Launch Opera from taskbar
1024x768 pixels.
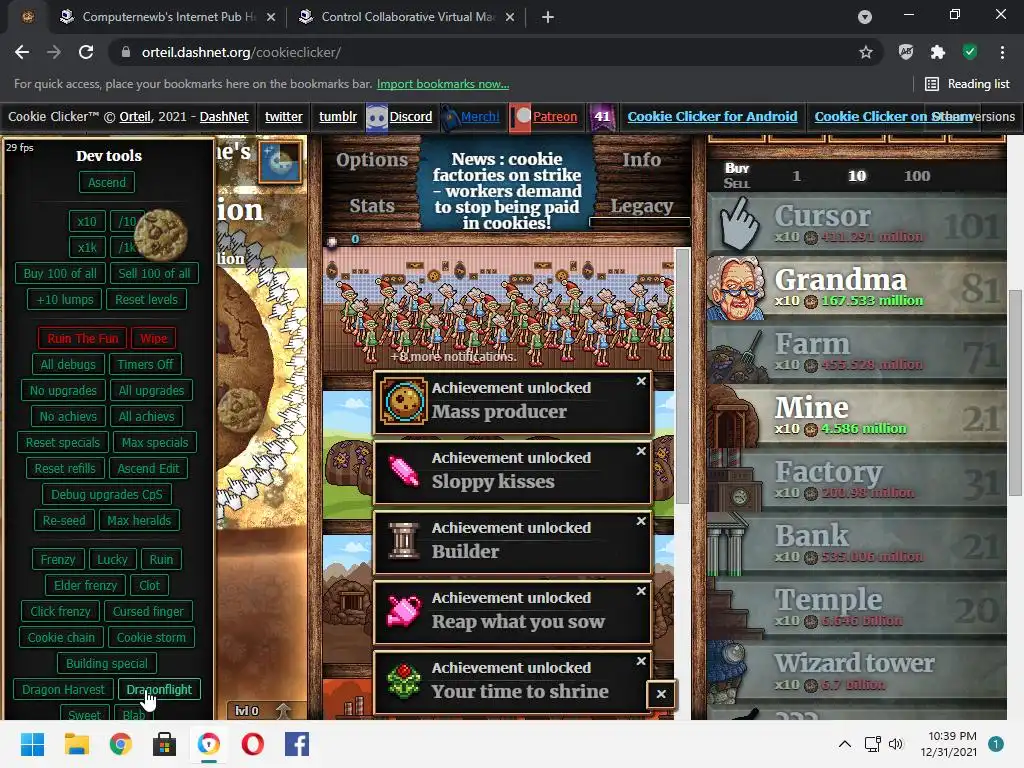[x=253, y=744]
